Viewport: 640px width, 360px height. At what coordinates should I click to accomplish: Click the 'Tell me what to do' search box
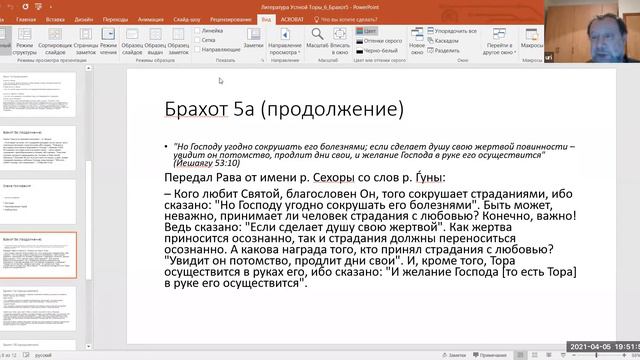[346, 19]
